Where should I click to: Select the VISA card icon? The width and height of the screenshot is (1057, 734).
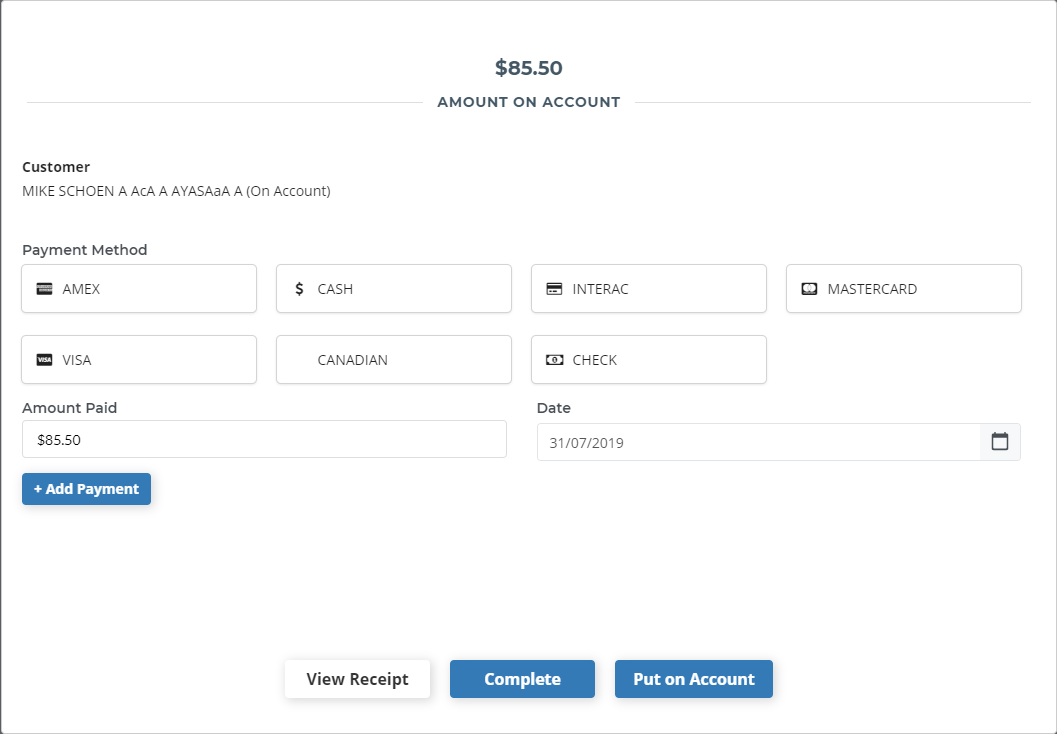click(44, 359)
